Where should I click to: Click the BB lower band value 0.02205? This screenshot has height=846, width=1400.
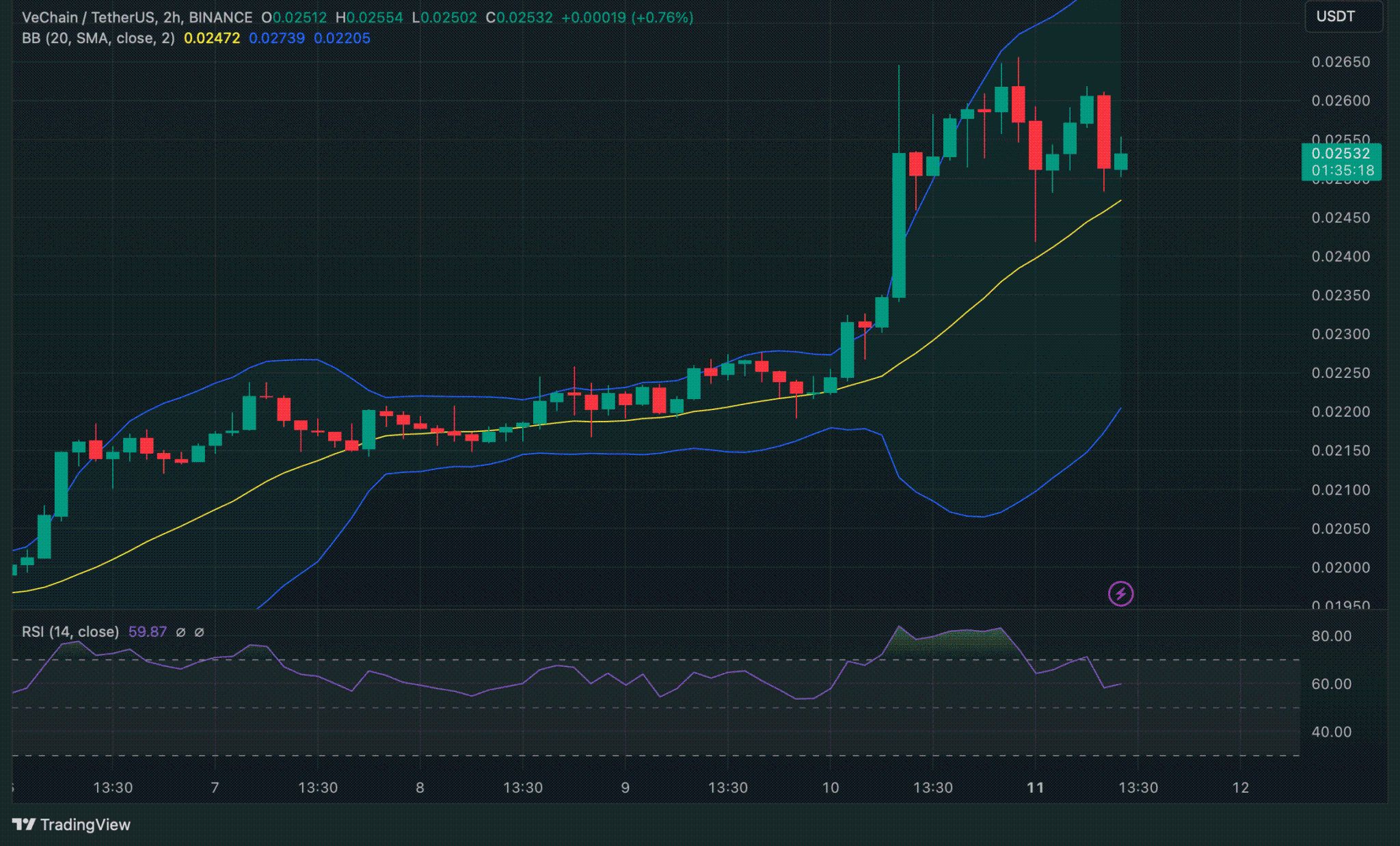342,38
